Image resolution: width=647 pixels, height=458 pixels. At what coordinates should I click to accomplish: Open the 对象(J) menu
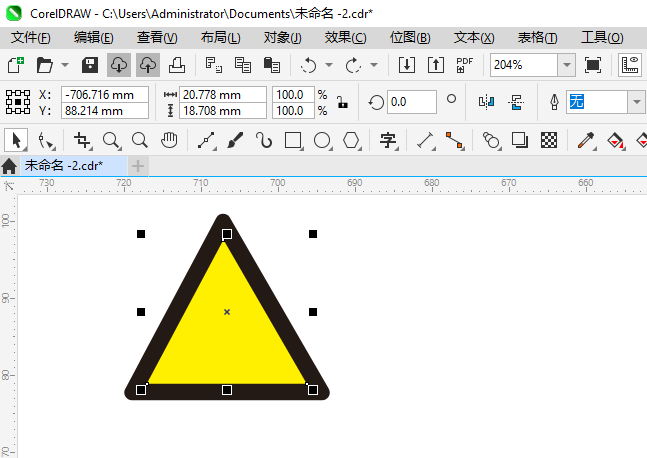[283, 38]
